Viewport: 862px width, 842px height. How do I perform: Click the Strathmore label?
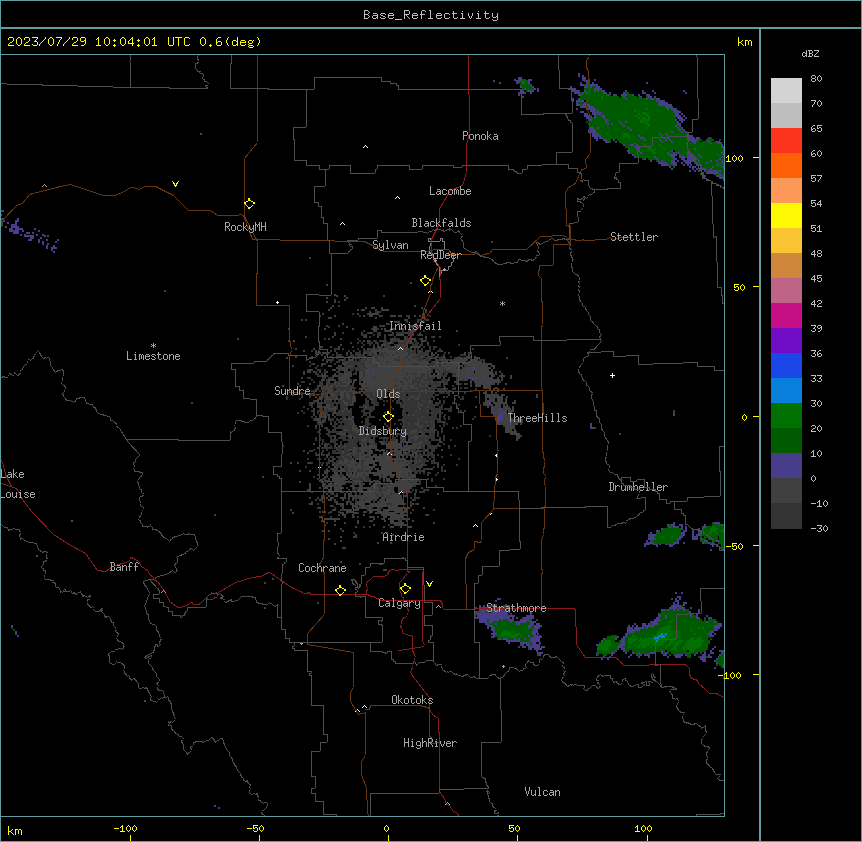pos(516,608)
